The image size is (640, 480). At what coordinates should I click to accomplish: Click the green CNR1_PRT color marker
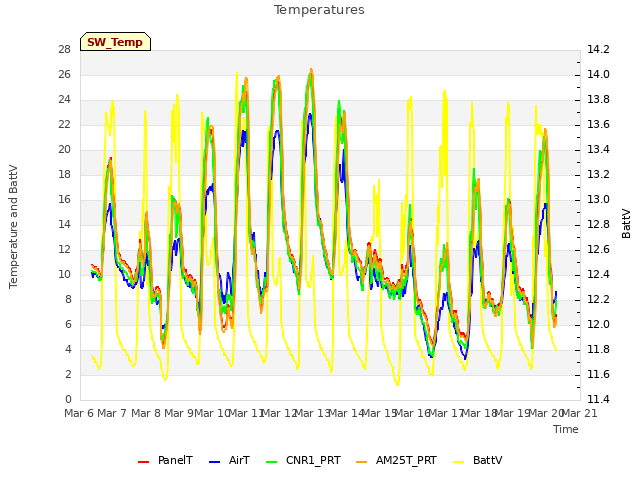coord(271,462)
